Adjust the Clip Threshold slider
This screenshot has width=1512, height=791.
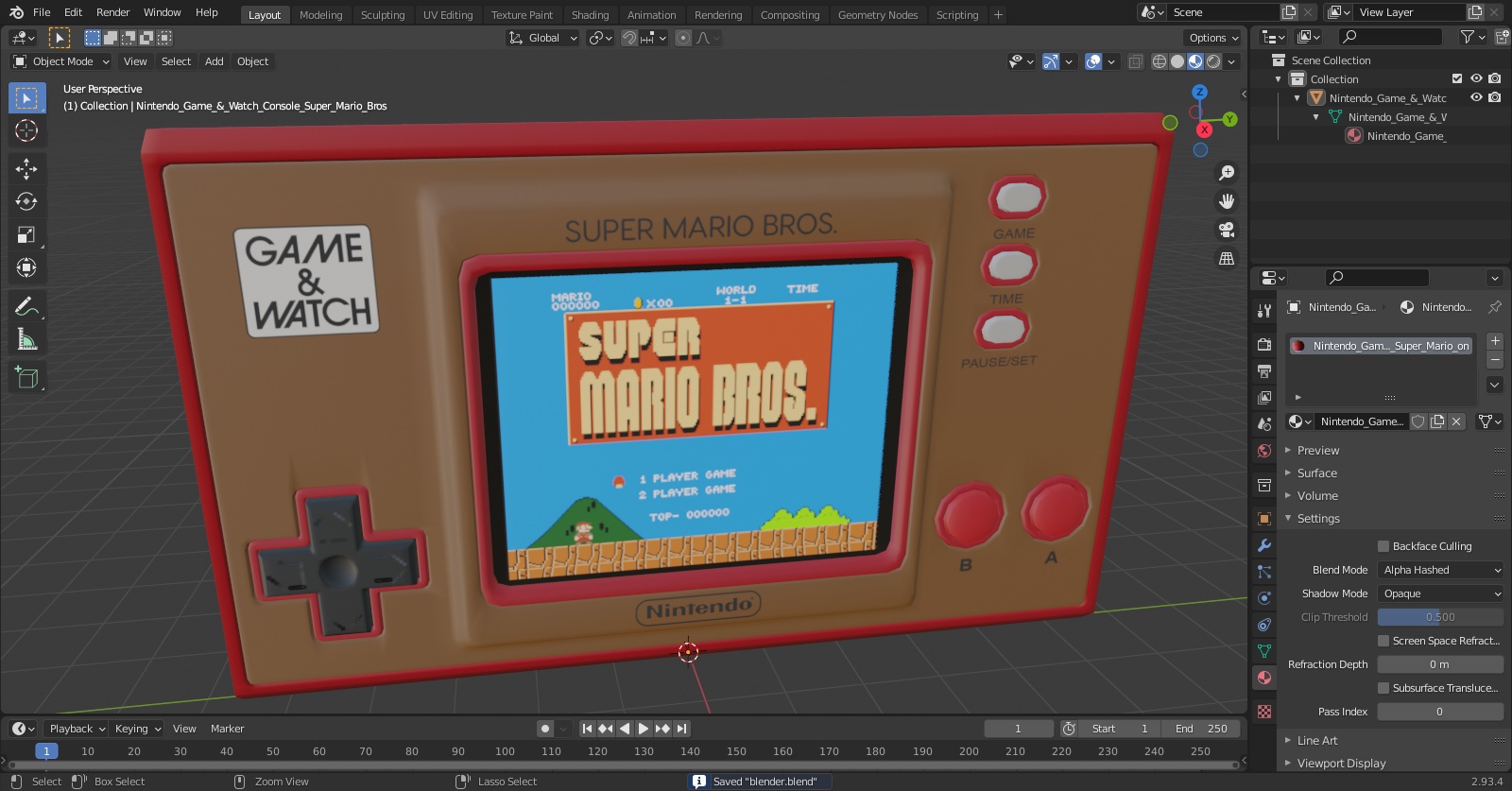(x=1440, y=617)
